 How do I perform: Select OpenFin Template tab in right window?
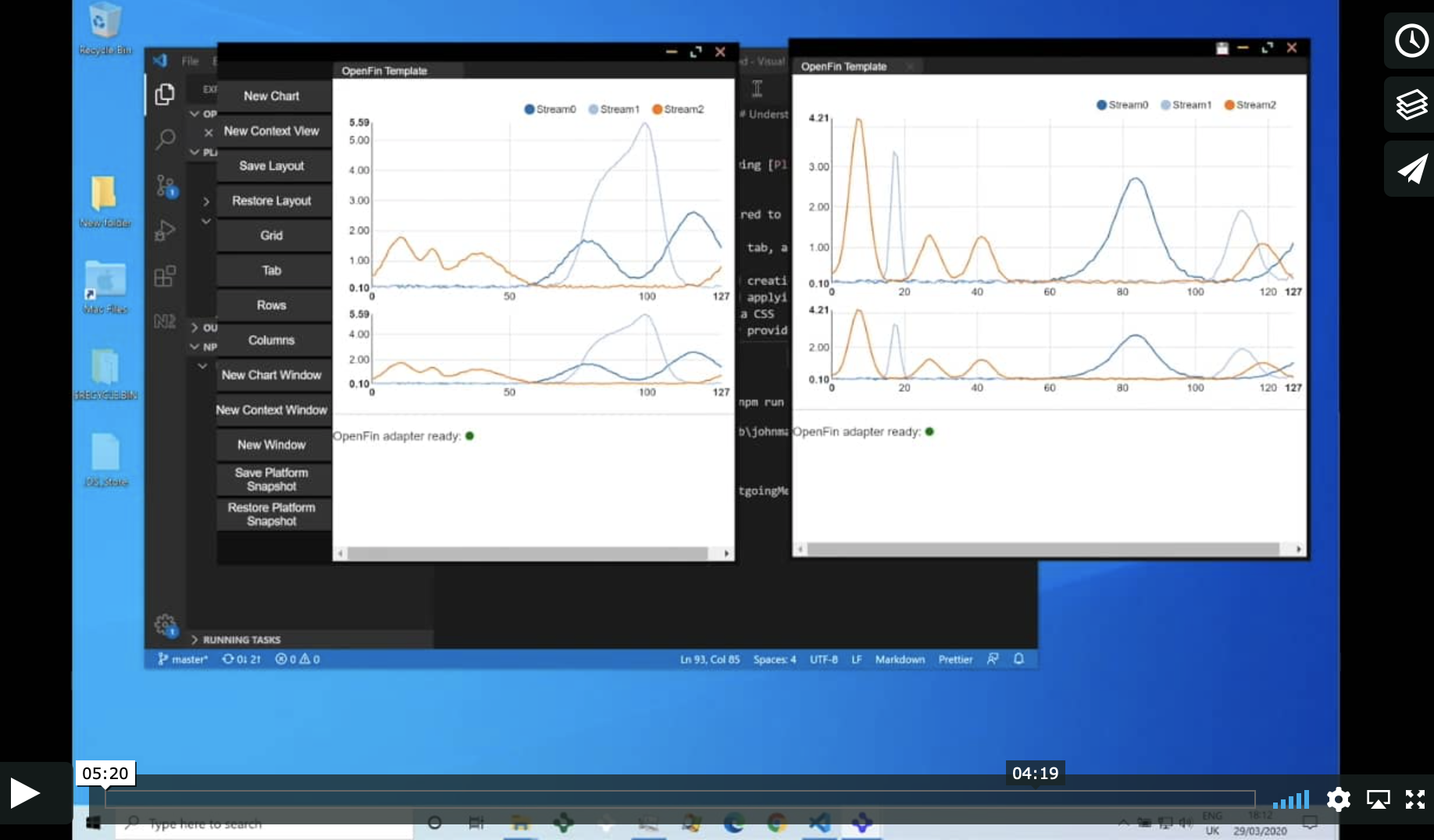coord(844,66)
